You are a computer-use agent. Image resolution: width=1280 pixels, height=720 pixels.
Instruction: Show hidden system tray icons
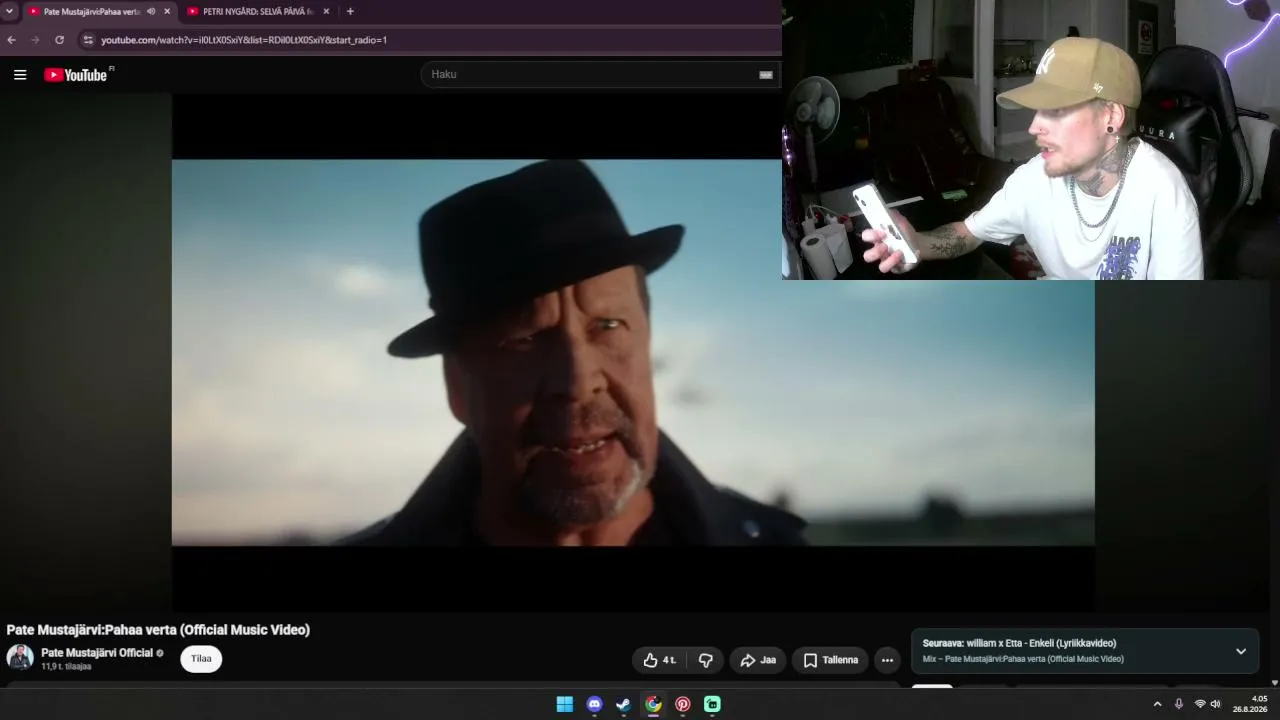point(1158,704)
